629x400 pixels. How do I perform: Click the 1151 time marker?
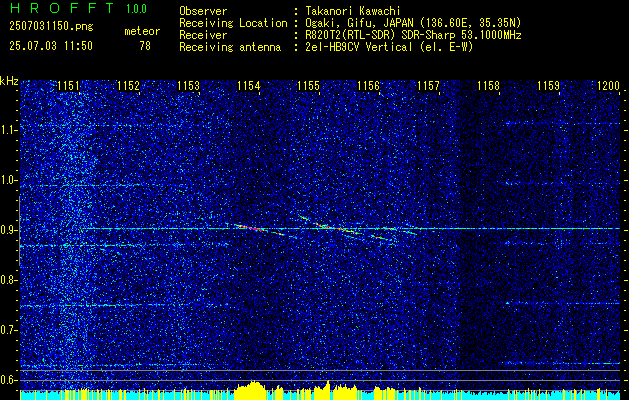pos(69,86)
